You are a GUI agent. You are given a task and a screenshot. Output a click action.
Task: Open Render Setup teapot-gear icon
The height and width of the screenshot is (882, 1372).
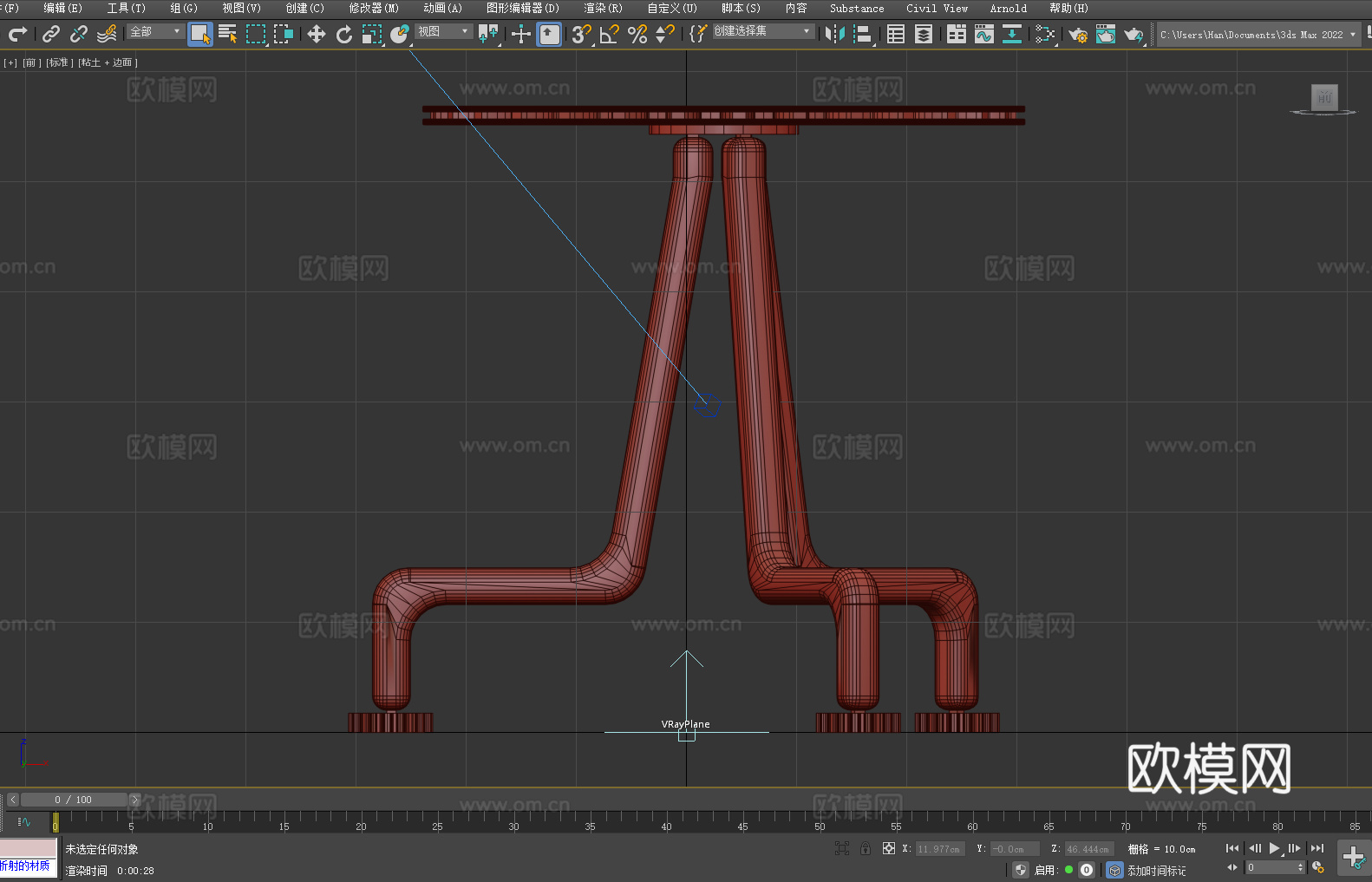(1078, 34)
